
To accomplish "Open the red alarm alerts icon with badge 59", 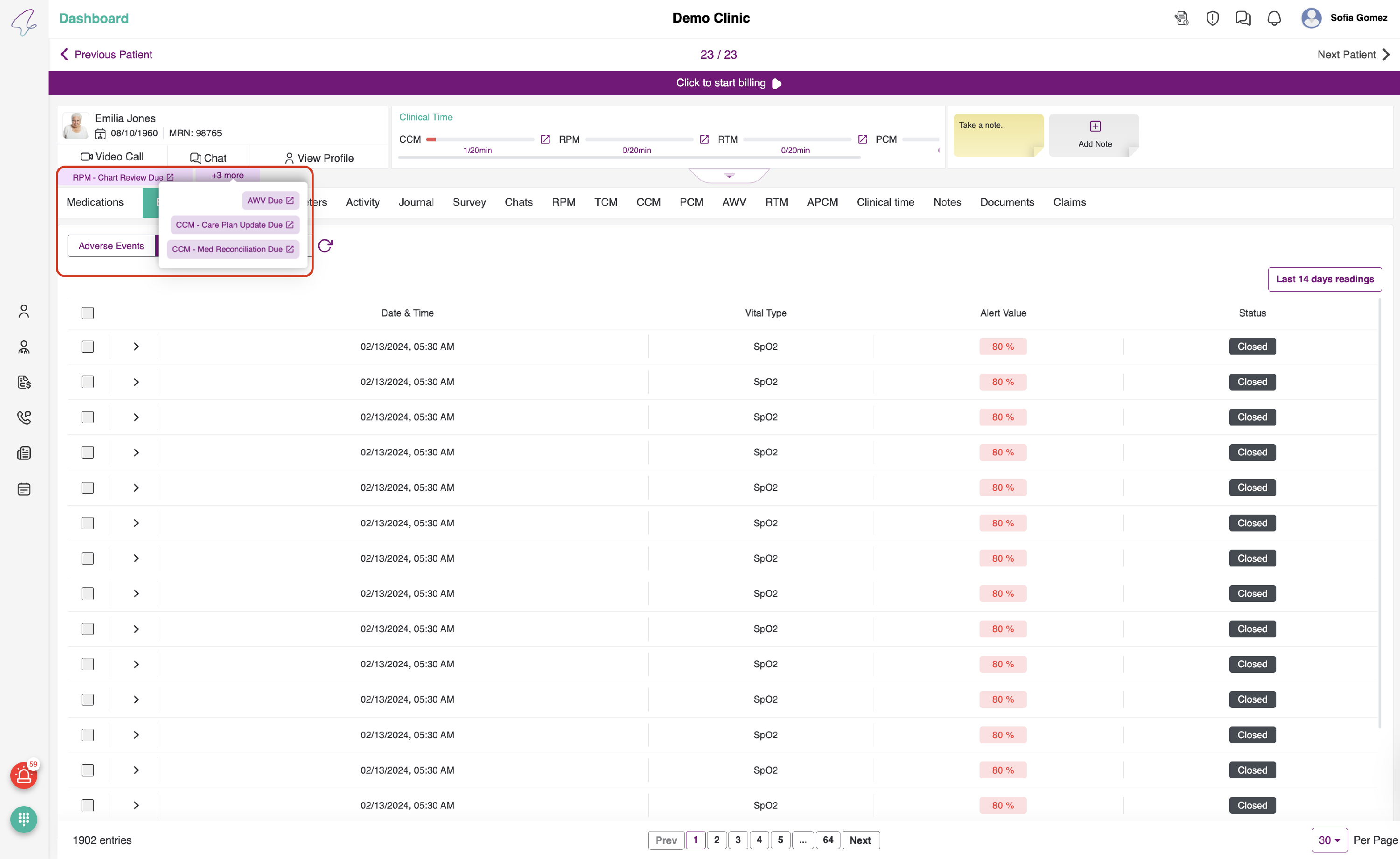I will 23,775.
